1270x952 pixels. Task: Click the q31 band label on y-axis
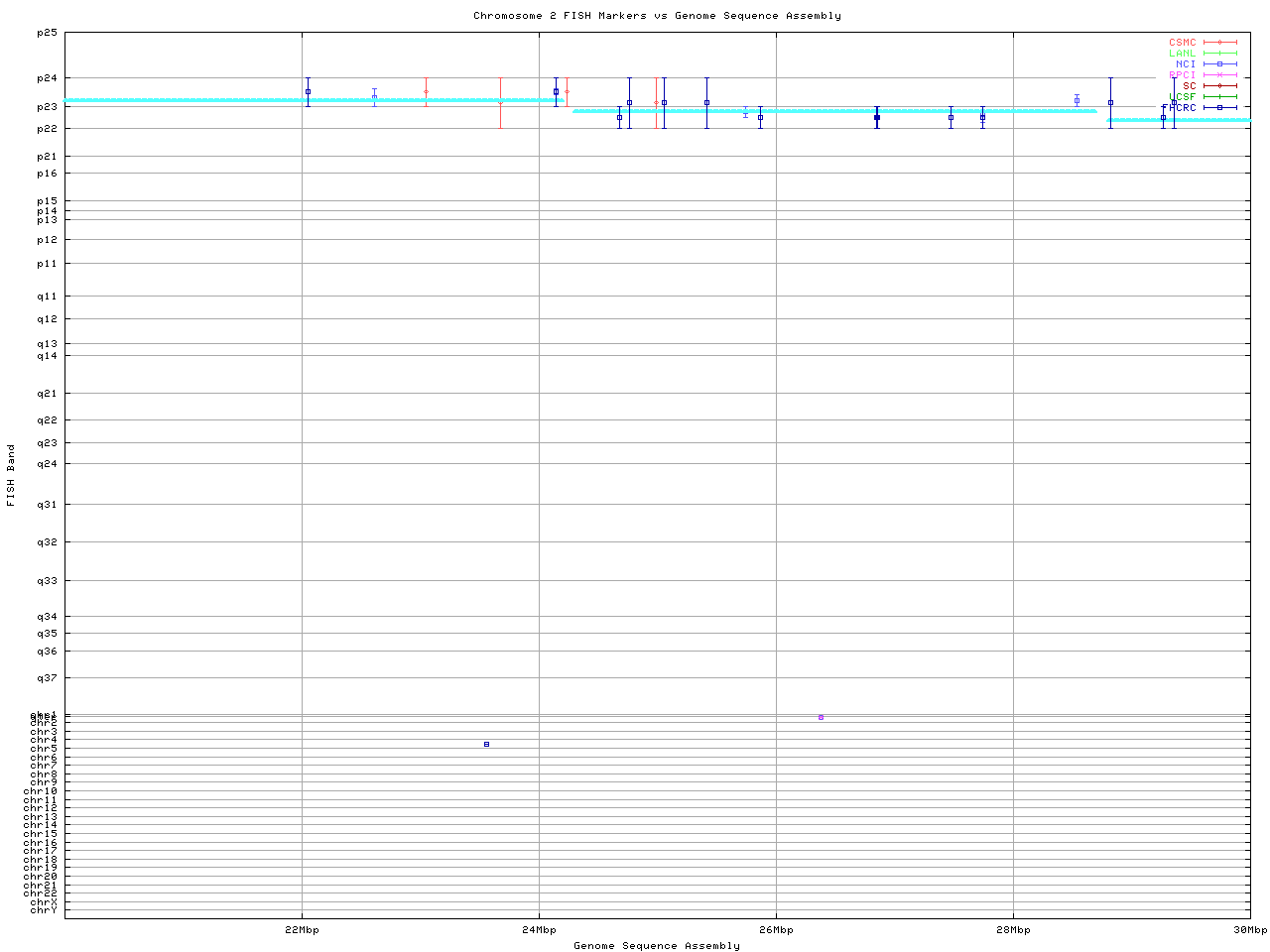[47, 505]
